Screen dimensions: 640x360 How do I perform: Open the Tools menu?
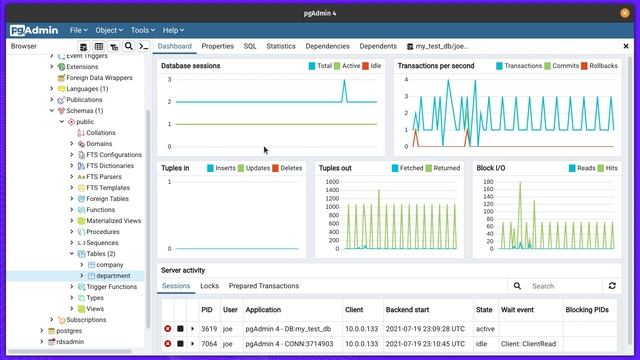[x=142, y=30]
